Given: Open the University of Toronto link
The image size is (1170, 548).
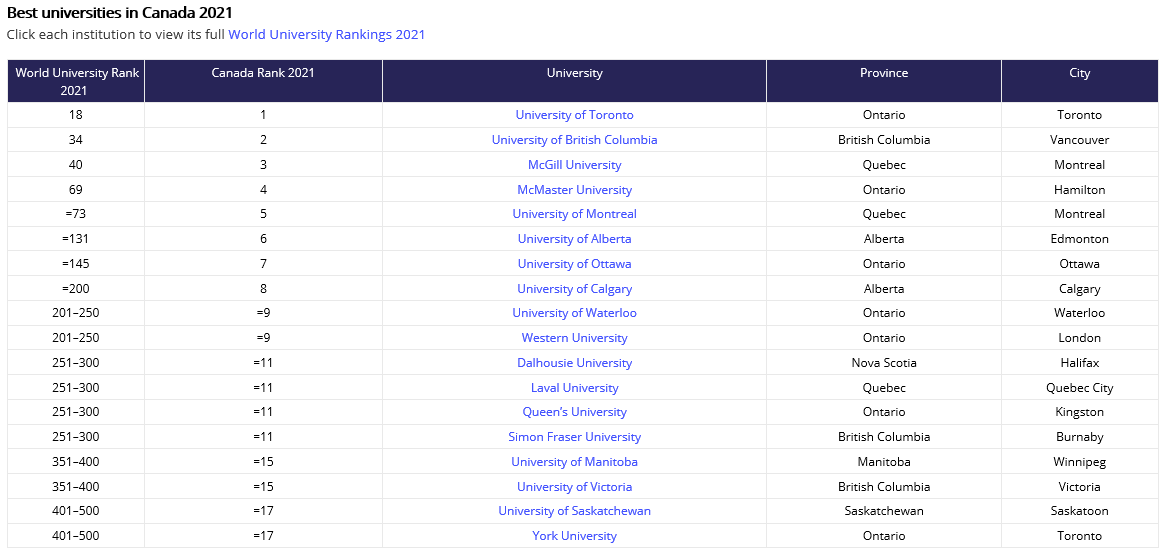Looking at the screenshot, I should (x=575, y=115).
